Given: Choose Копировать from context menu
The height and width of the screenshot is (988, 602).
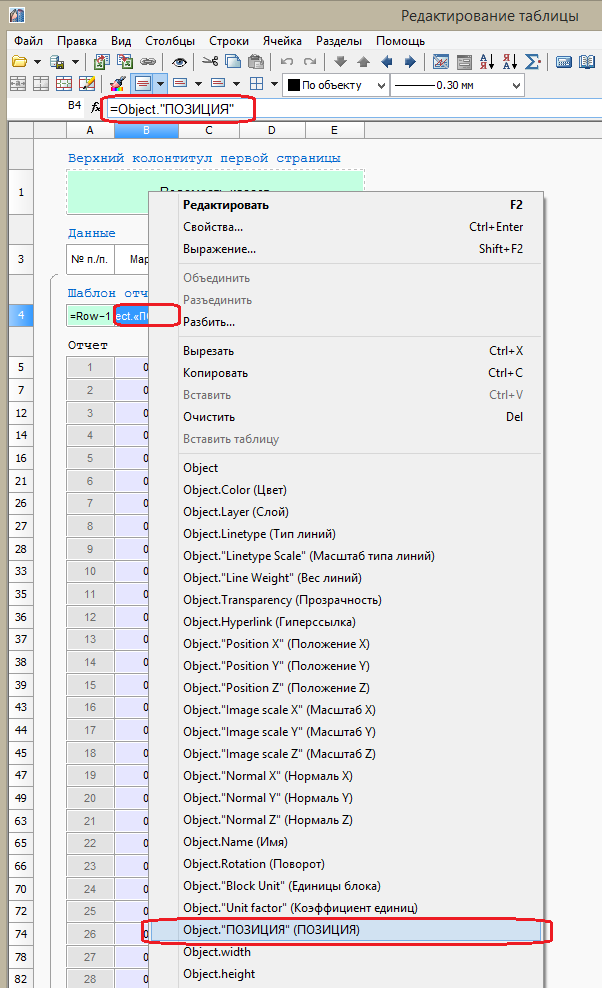Looking at the screenshot, I should click(x=346, y=373).
